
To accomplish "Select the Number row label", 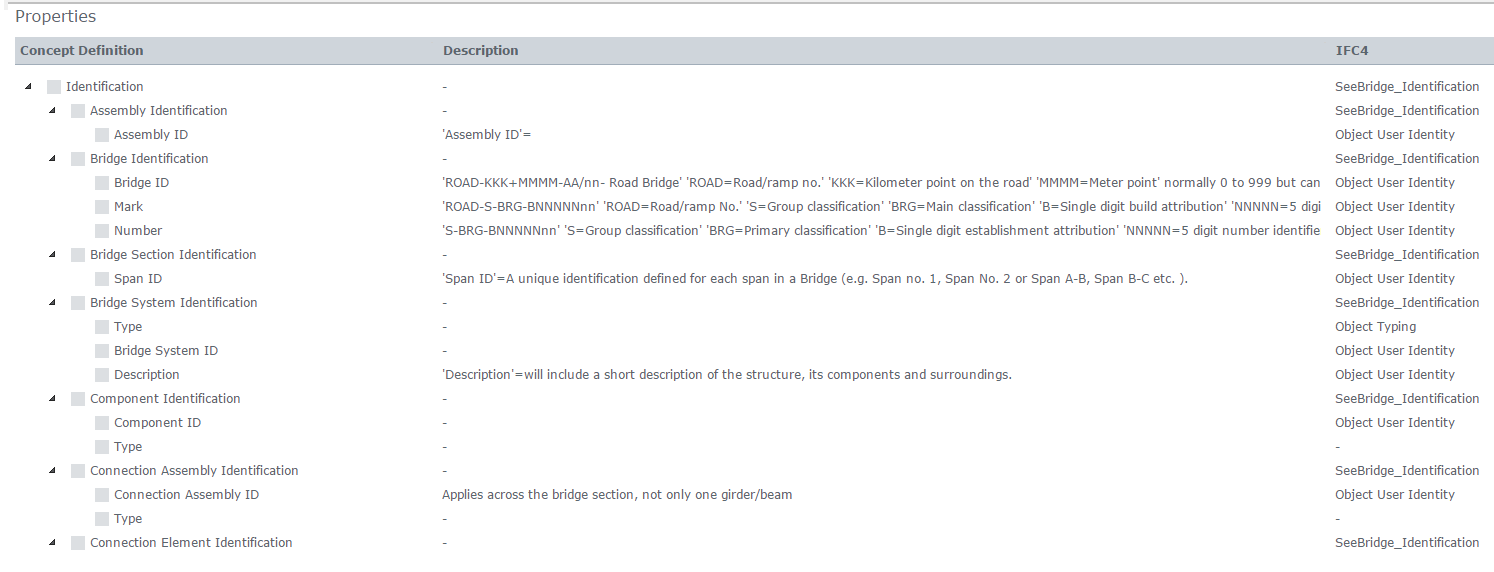I will coord(138,231).
